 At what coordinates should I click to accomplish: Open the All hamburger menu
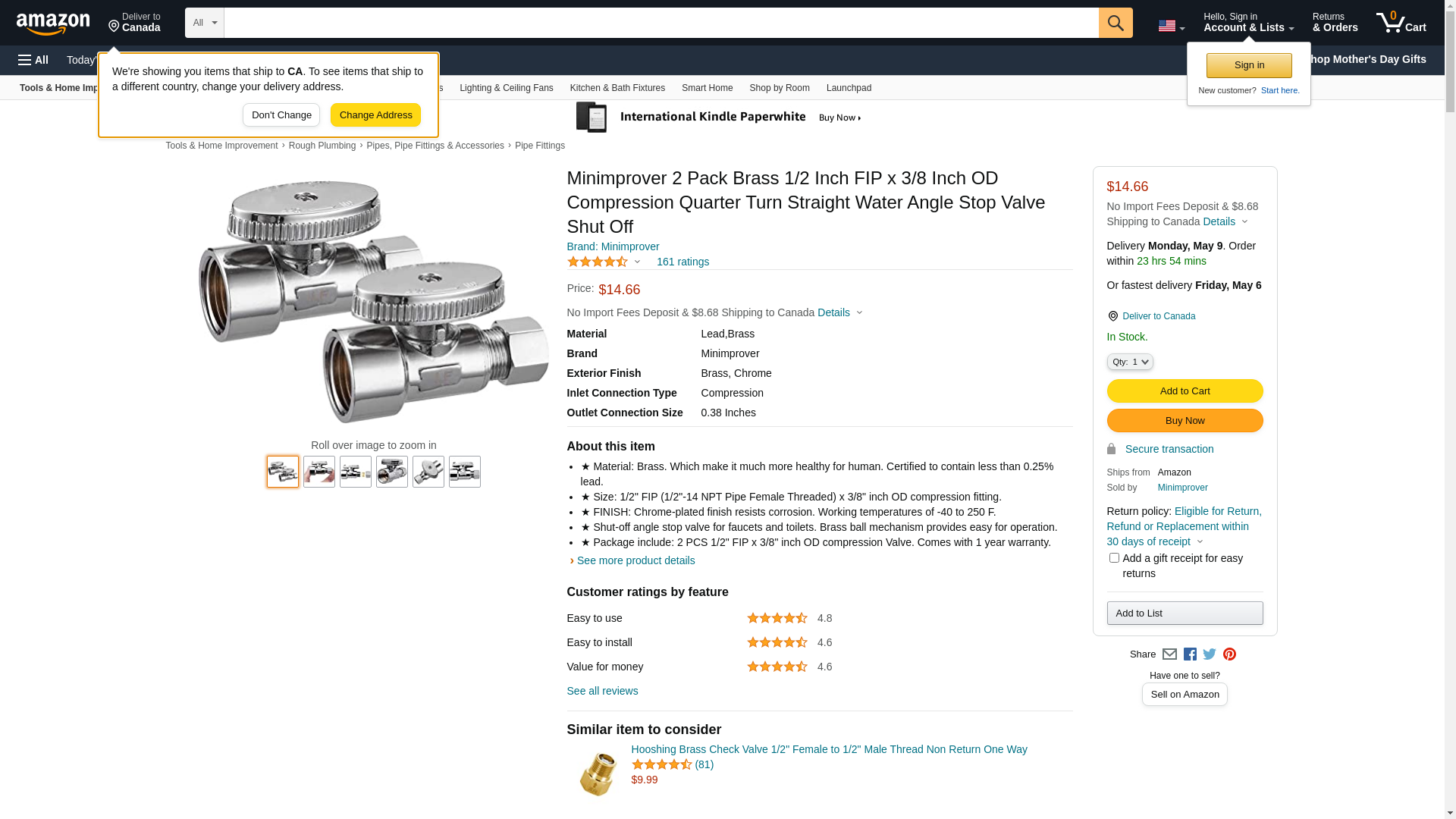tap(33, 60)
